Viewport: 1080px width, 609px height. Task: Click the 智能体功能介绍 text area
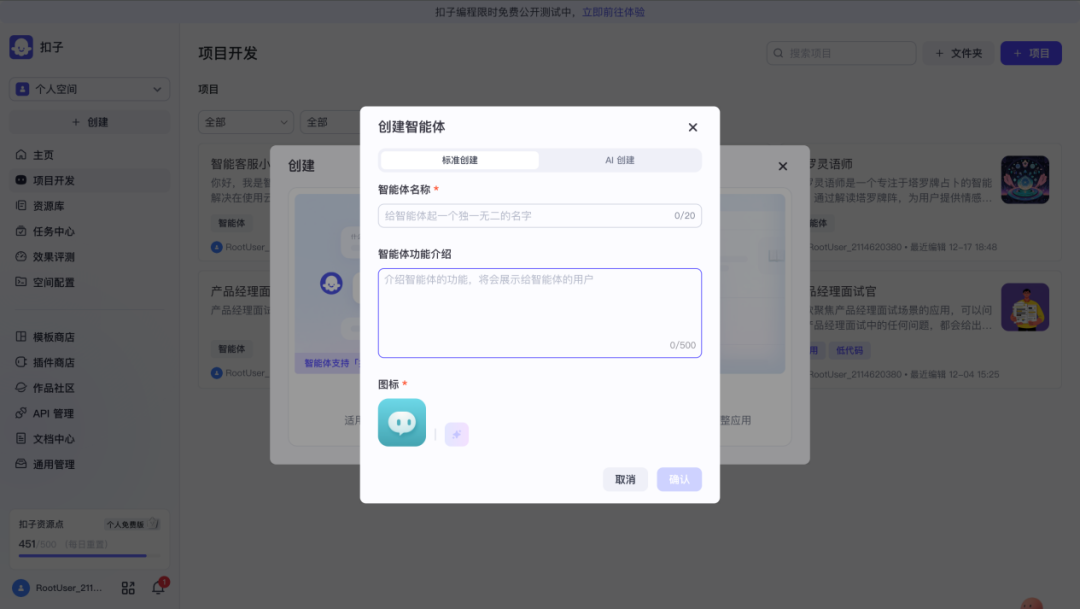pyautogui.click(x=540, y=312)
